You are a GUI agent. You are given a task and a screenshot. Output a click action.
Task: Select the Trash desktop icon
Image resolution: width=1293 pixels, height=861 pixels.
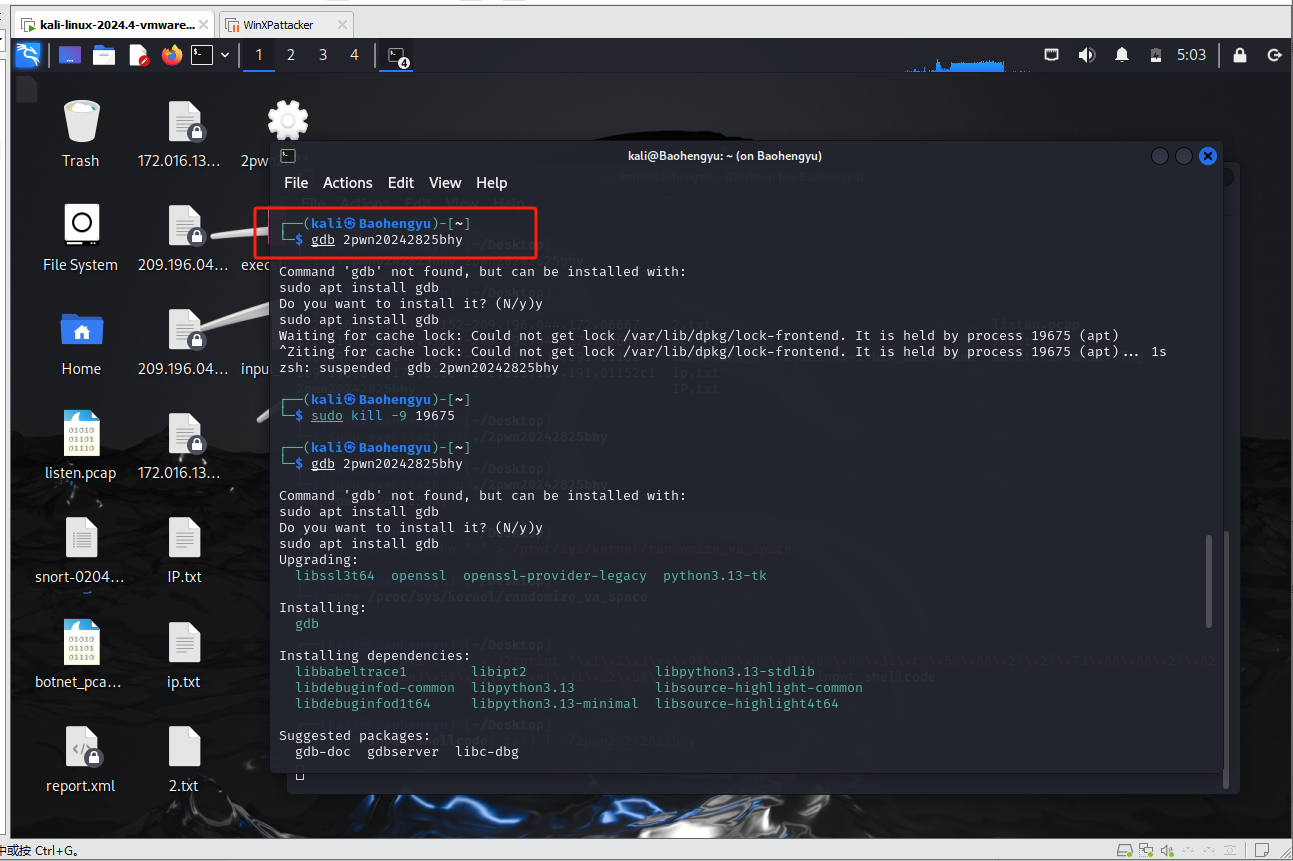click(81, 134)
